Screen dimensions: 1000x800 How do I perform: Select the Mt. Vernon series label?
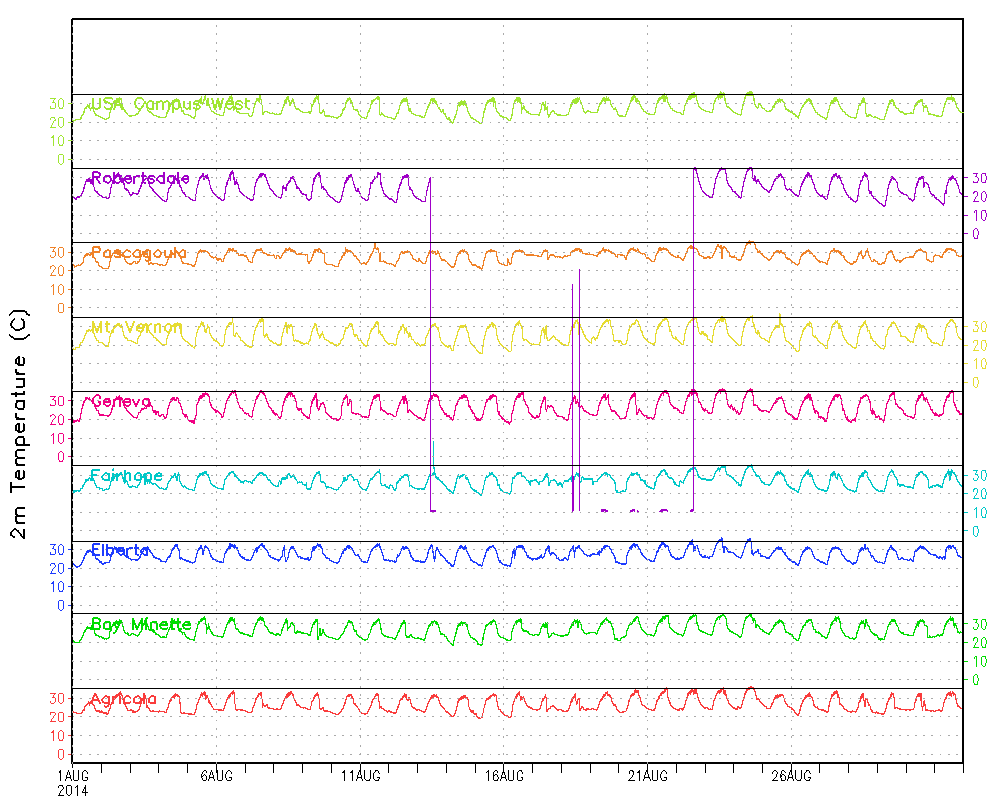(137, 327)
